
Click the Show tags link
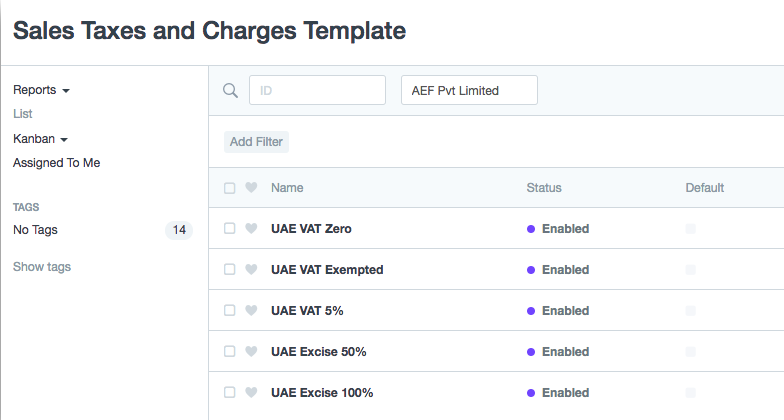[42, 267]
